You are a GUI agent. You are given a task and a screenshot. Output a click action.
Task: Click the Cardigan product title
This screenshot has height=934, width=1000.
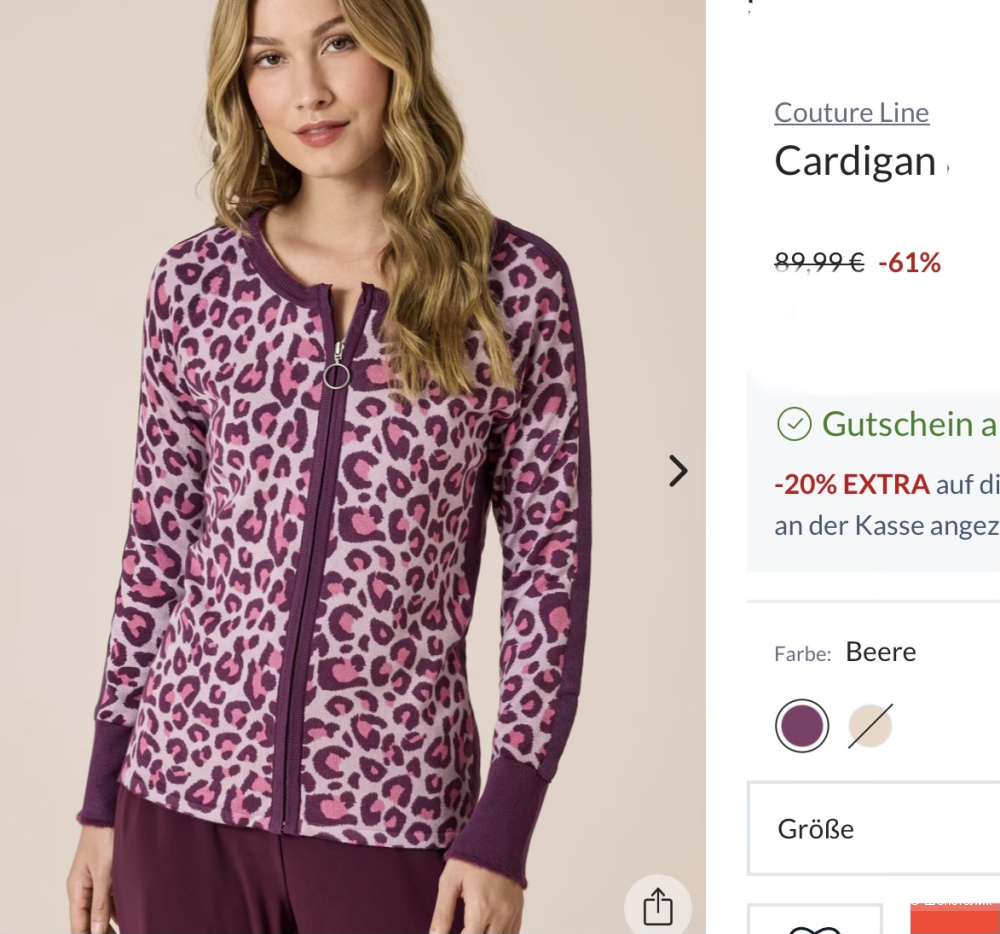tap(855, 161)
